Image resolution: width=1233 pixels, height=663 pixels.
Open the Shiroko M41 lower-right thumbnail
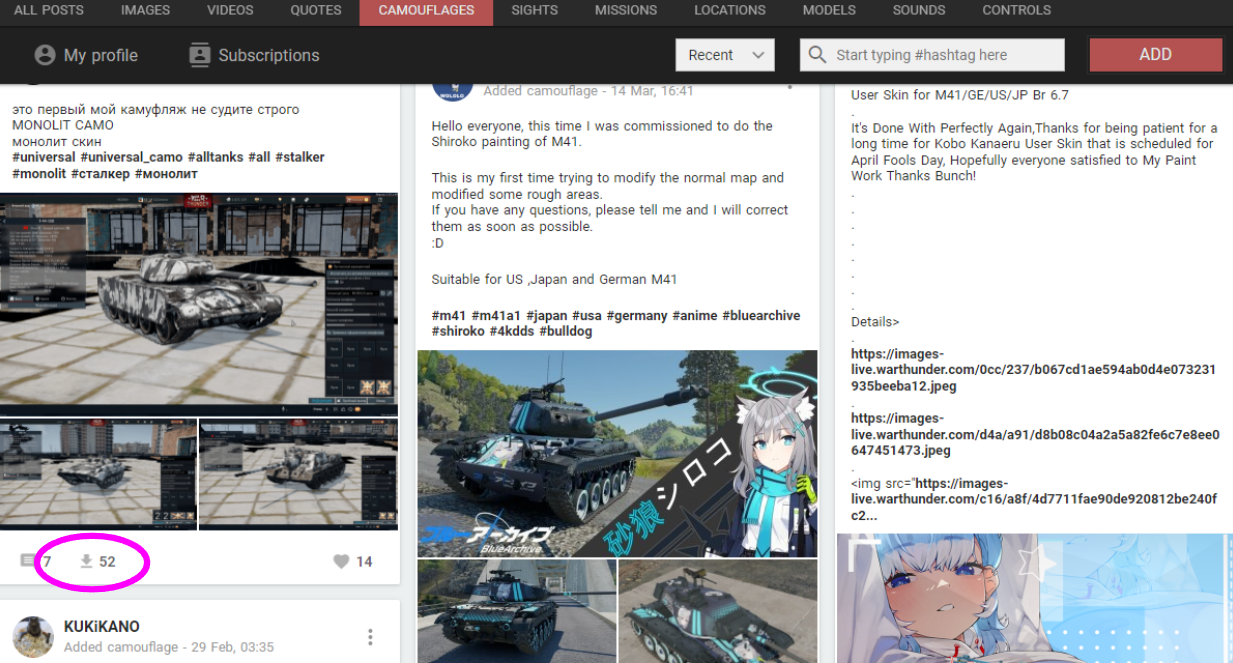pyautogui.click(x=718, y=611)
